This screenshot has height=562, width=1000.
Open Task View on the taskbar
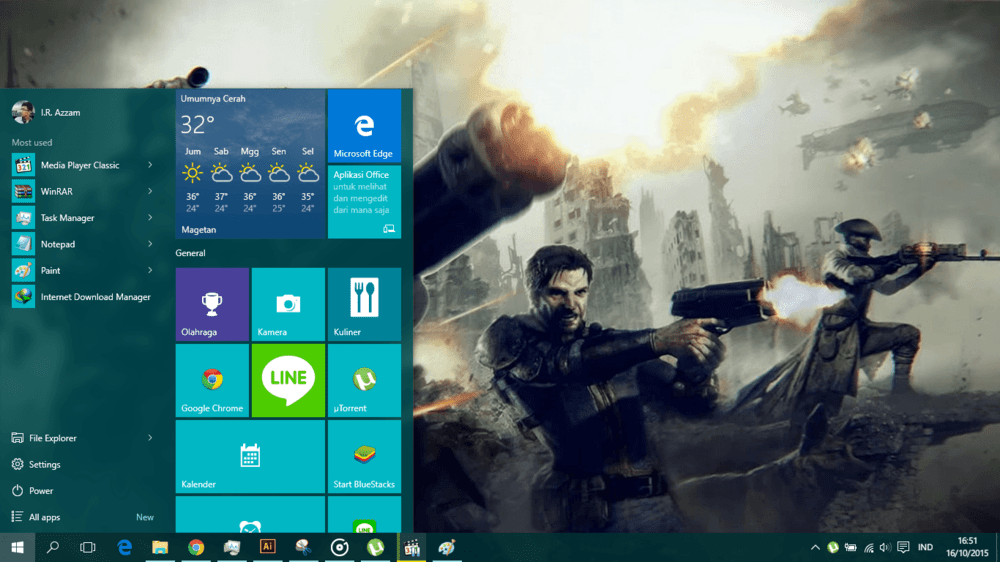[87, 547]
